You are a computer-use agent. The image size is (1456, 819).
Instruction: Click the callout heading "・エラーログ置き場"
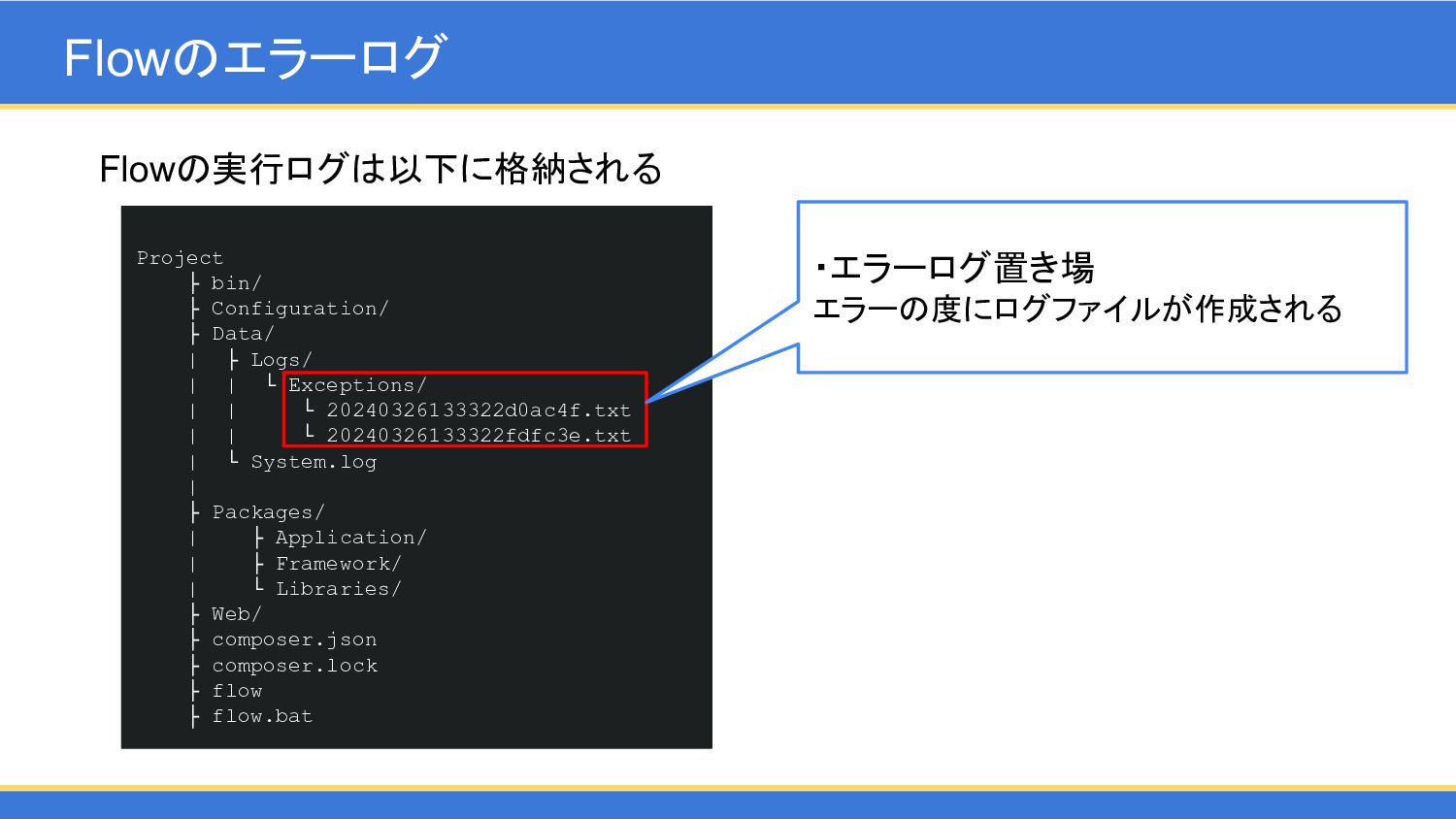tap(953, 267)
